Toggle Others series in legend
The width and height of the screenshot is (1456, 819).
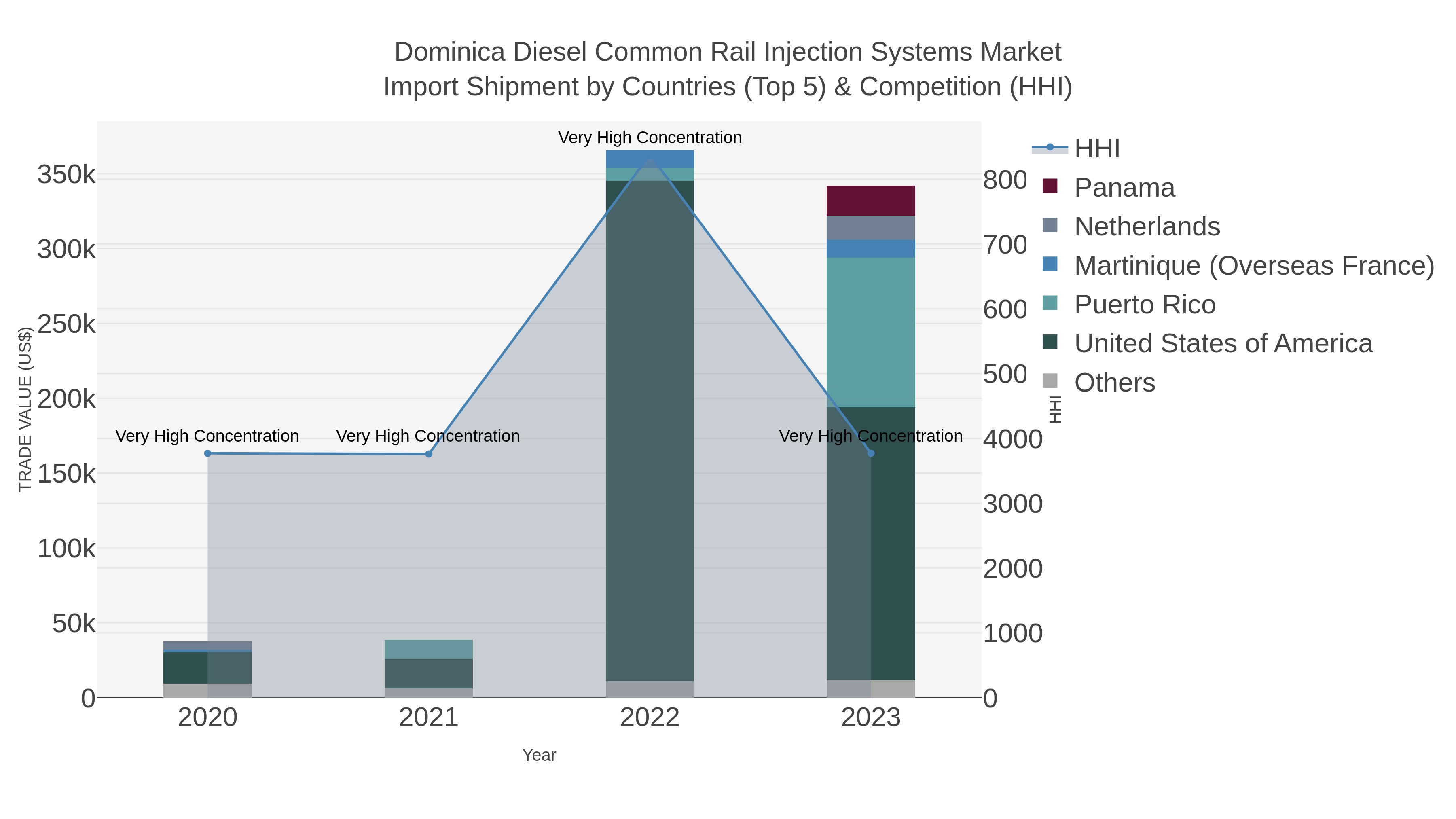click(x=1099, y=382)
